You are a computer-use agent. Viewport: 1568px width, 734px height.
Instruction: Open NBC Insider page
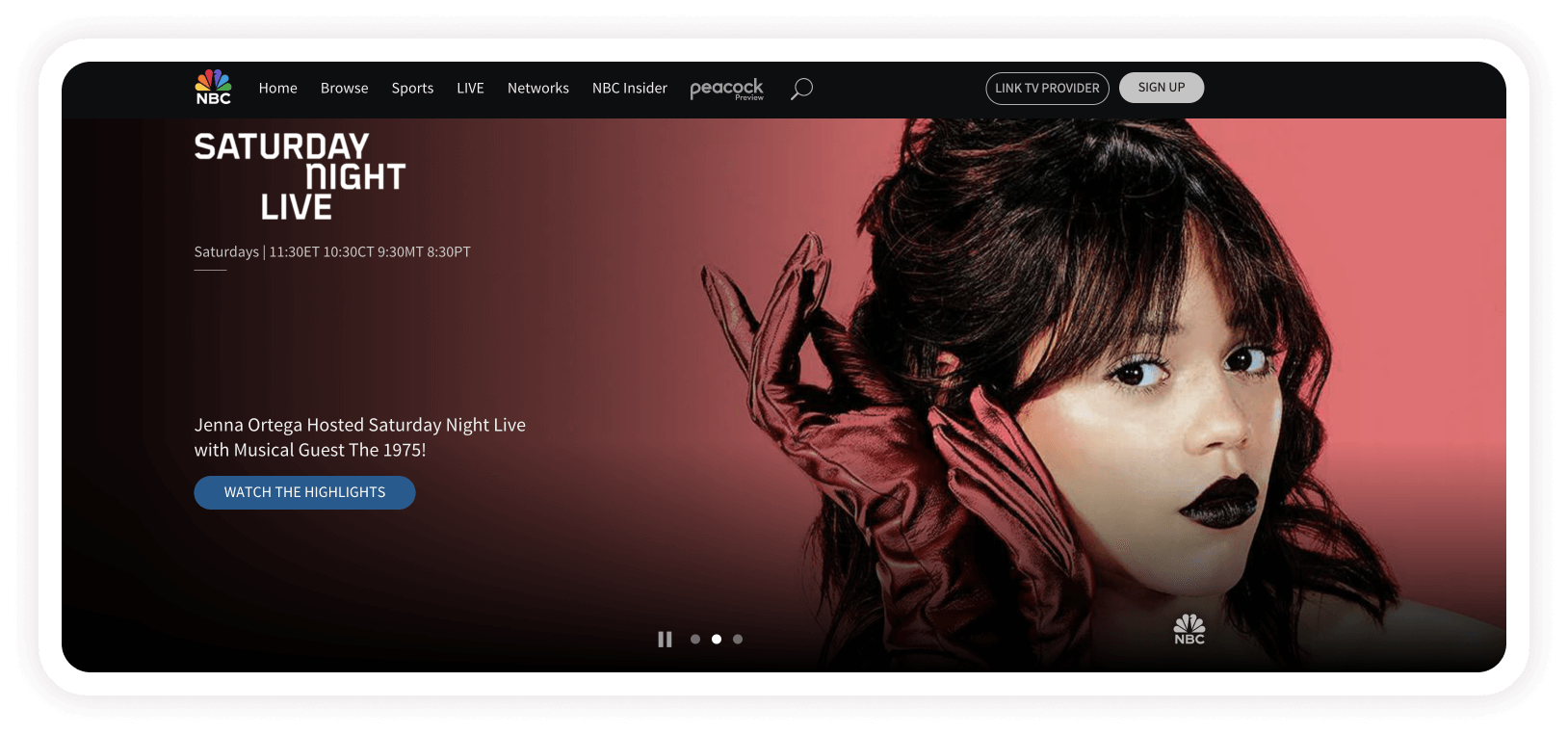pyautogui.click(x=630, y=88)
